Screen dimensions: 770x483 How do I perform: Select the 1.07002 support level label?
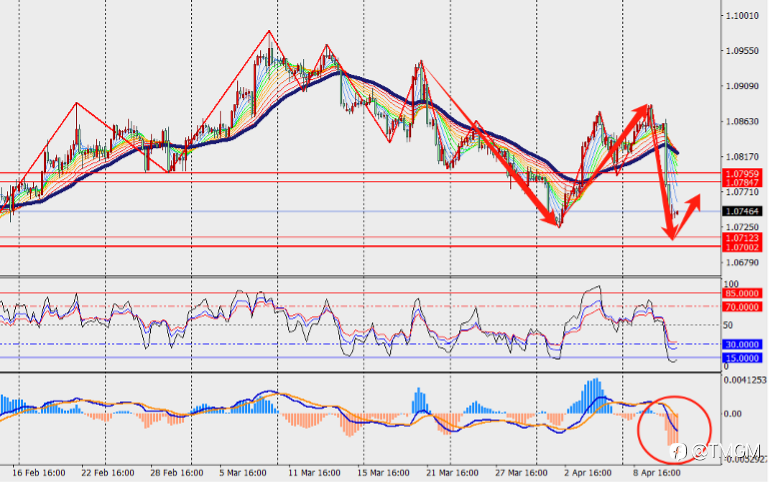pos(742,247)
